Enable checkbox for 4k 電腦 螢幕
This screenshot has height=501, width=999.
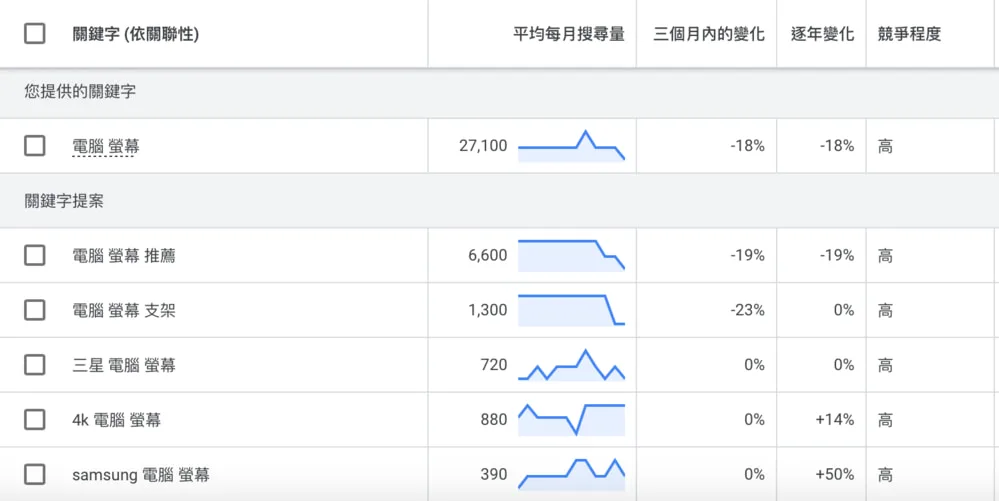tap(34, 420)
